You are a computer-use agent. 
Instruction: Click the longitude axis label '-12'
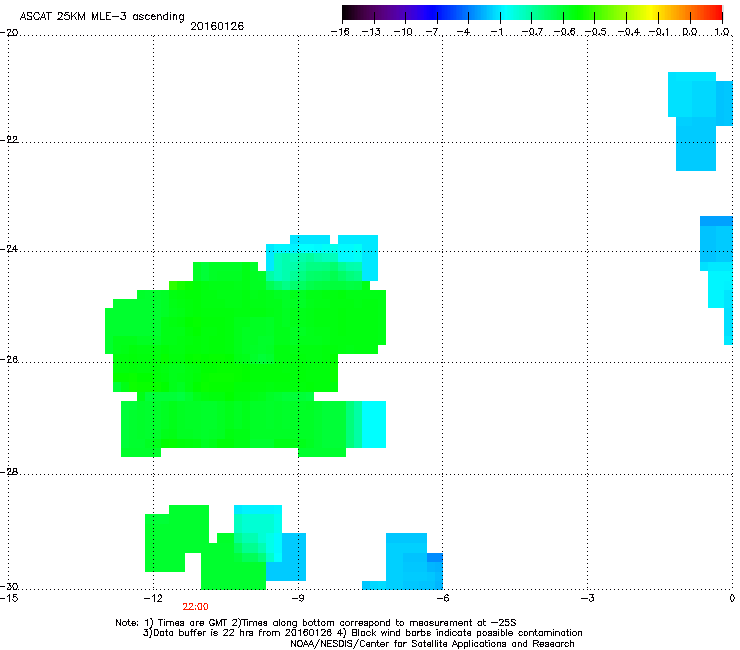point(153,598)
